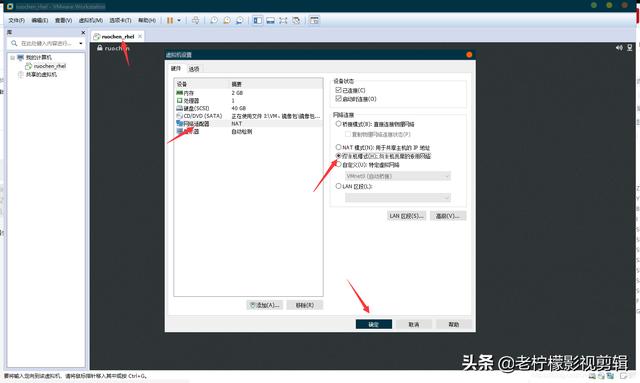Select the 内存 device row
The height and width of the screenshot is (383, 640).
(x=248, y=93)
